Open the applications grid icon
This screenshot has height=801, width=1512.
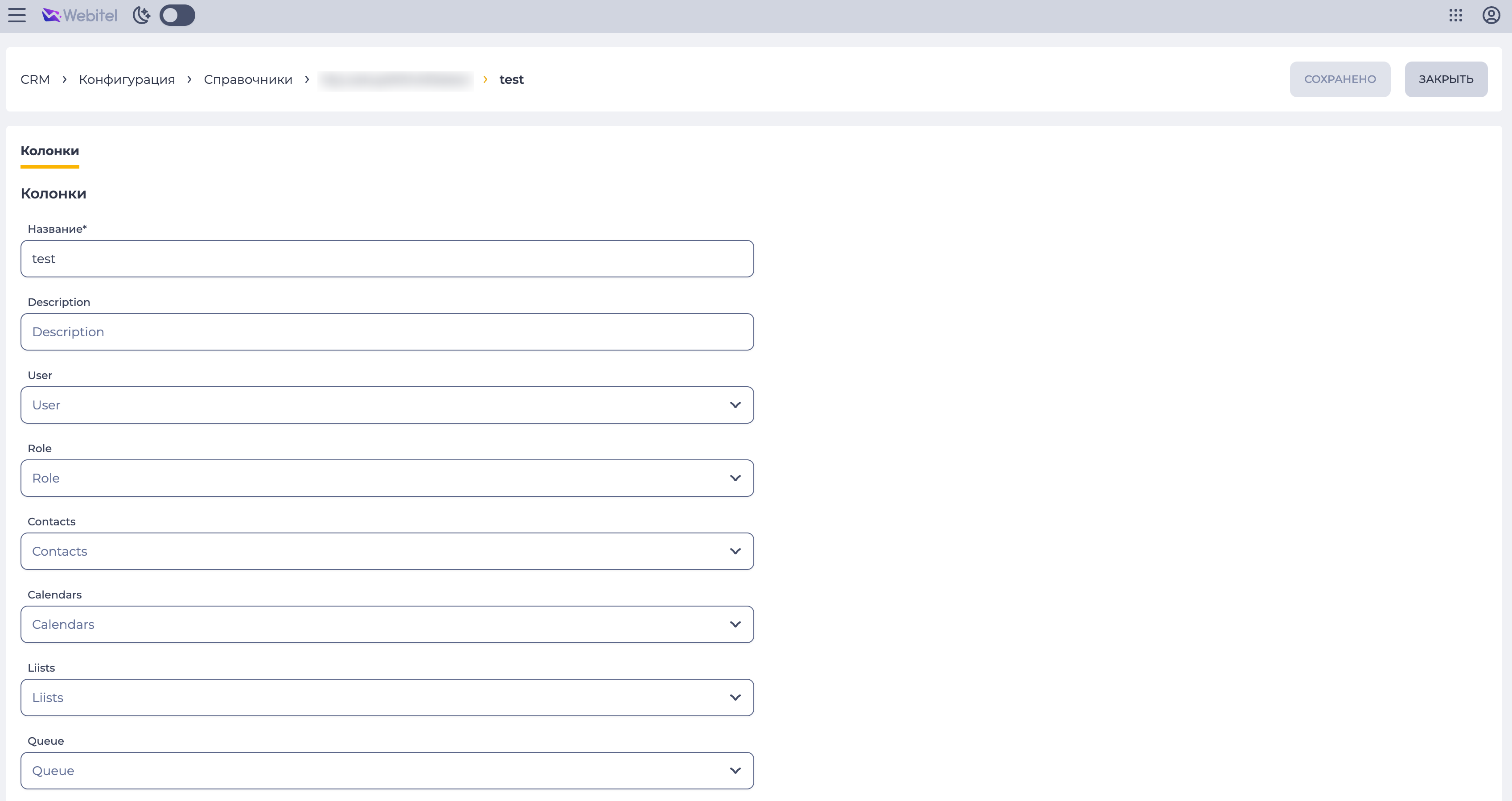tap(1456, 15)
